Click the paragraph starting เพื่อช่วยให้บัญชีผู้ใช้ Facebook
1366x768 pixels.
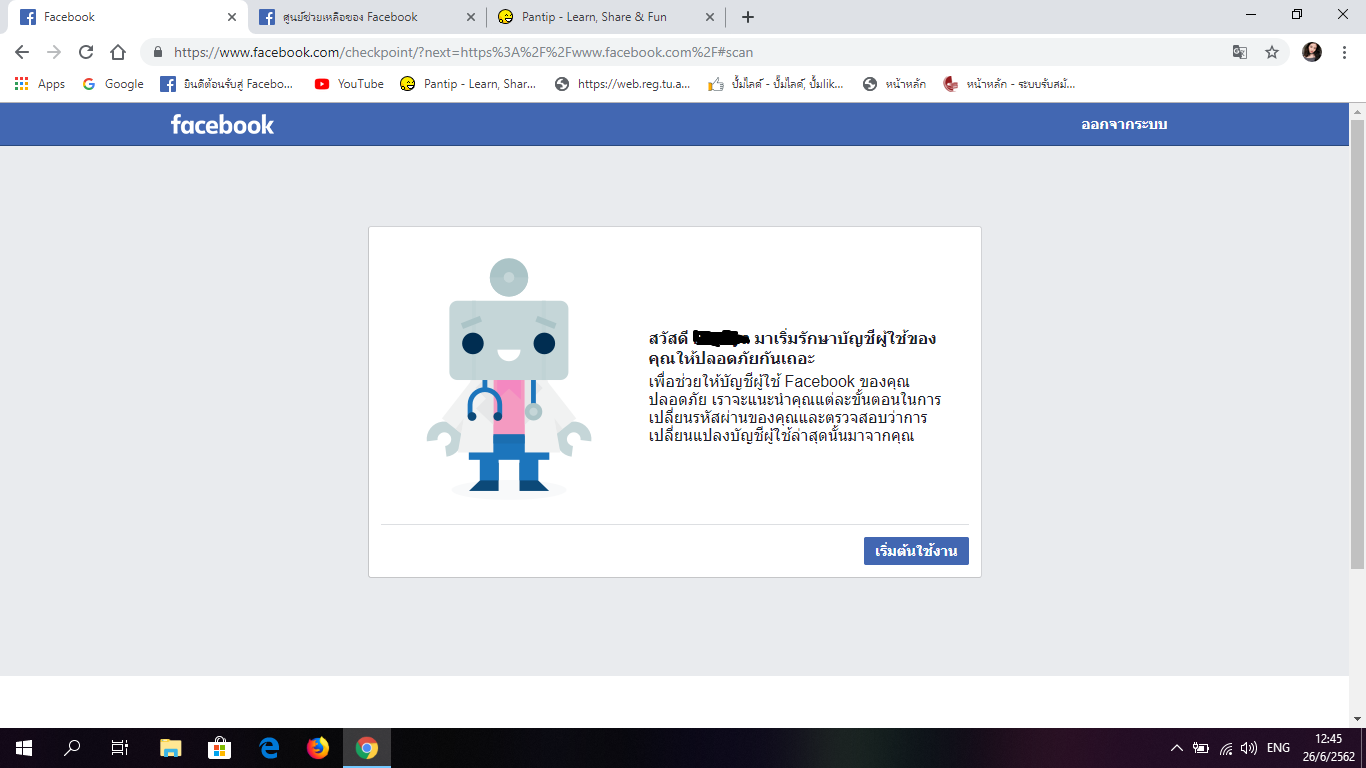coord(795,409)
